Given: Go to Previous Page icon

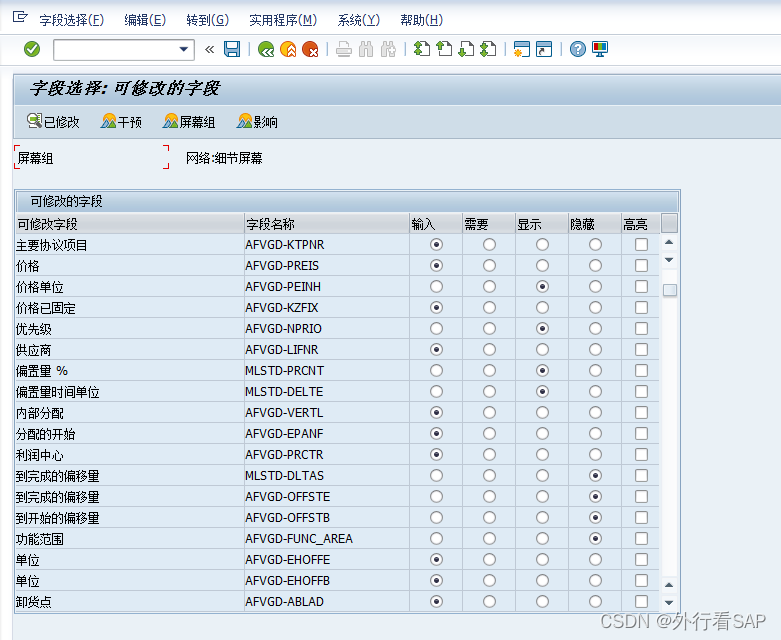Looking at the screenshot, I should pos(444,49).
